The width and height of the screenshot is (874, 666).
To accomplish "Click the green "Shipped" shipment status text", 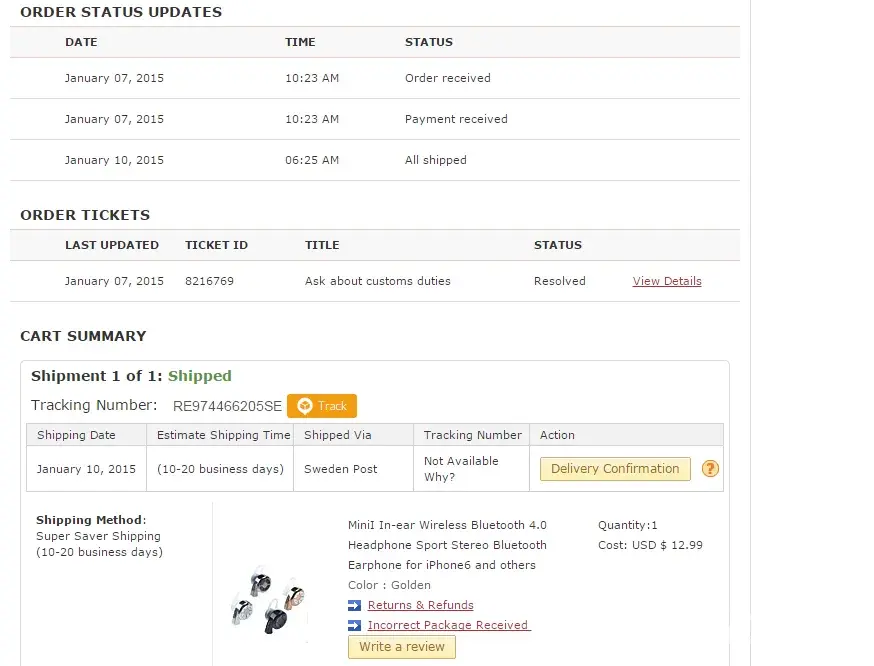I will point(200,376).
